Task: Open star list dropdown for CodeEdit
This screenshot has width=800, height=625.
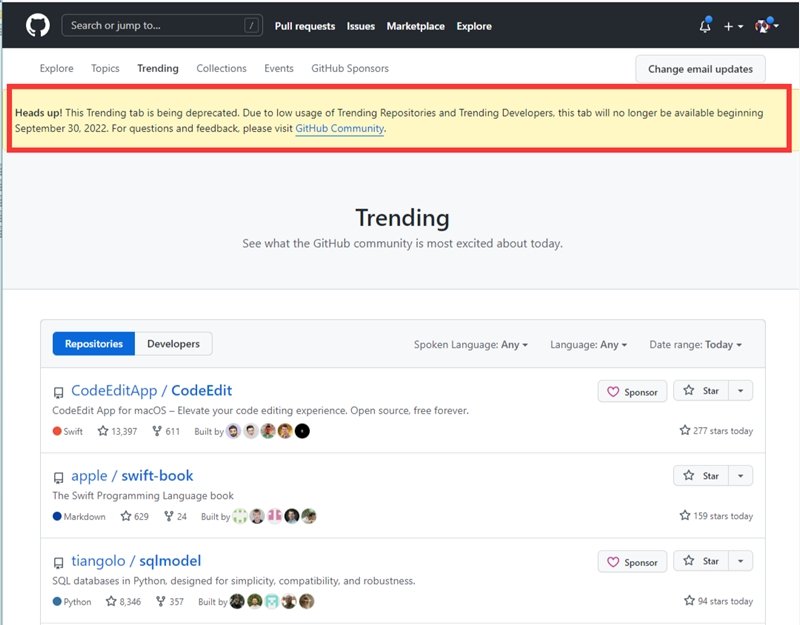Action: click(740, 391)
